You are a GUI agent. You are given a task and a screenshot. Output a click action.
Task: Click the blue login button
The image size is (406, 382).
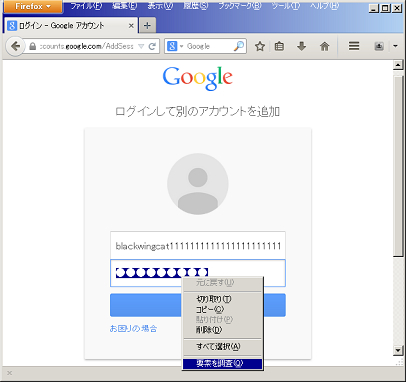198,305
